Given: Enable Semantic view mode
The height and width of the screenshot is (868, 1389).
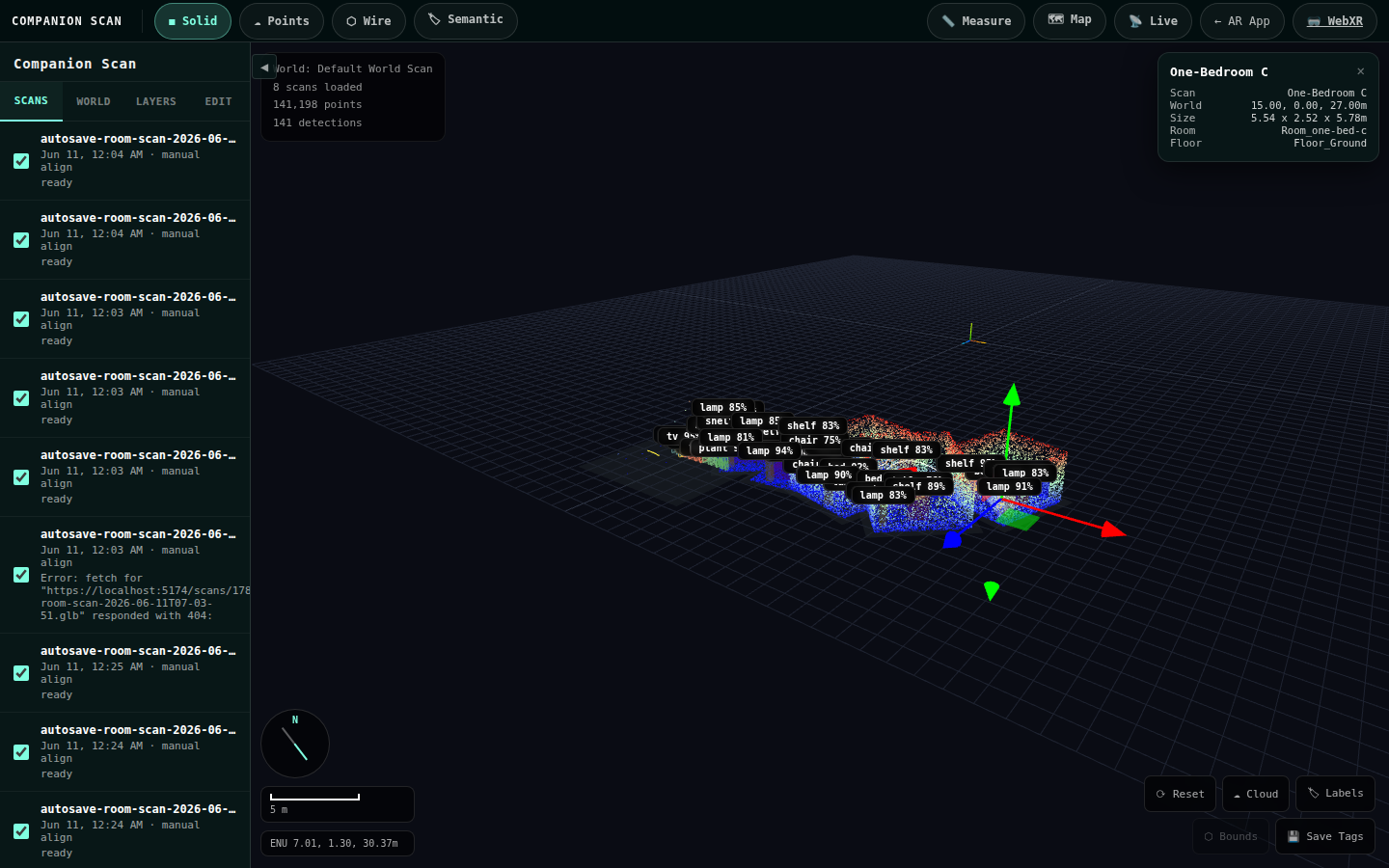Looking at the screenshot, I should [x=466, y=20].
